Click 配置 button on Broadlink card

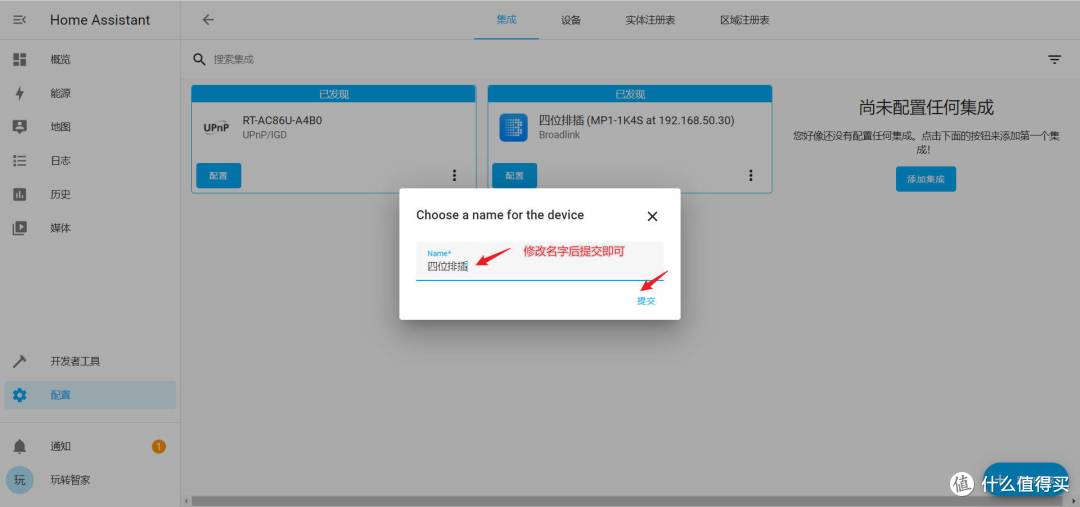515,176
